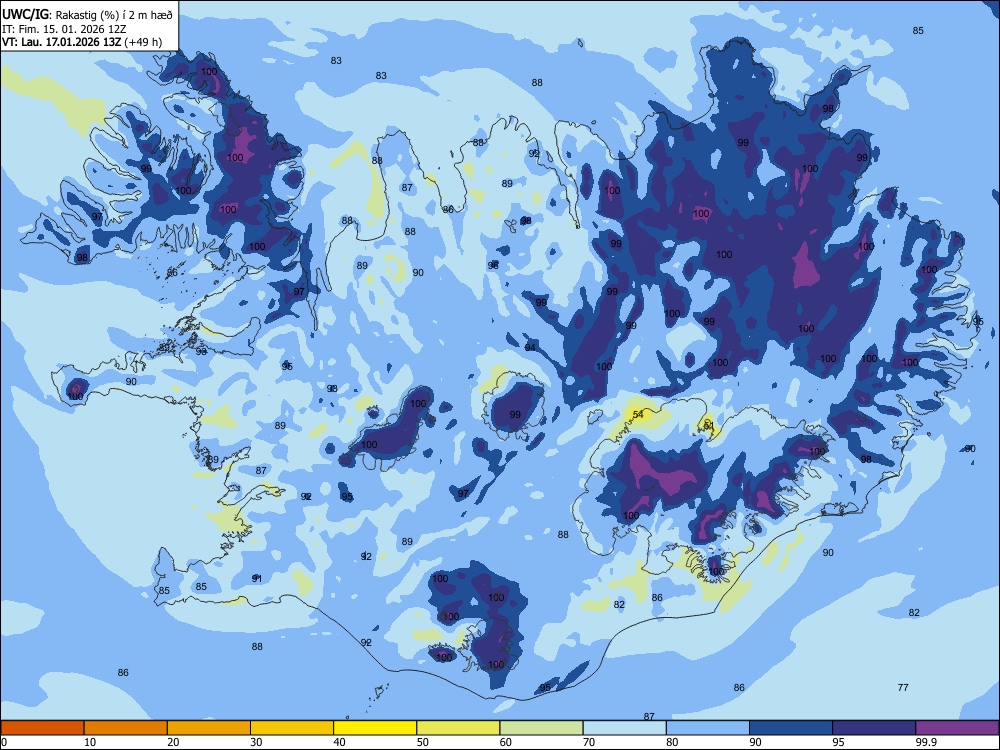Click the '91' humidity value on the map
Image resolution: width=1000 pixels, height=750 pixels.
256,578
